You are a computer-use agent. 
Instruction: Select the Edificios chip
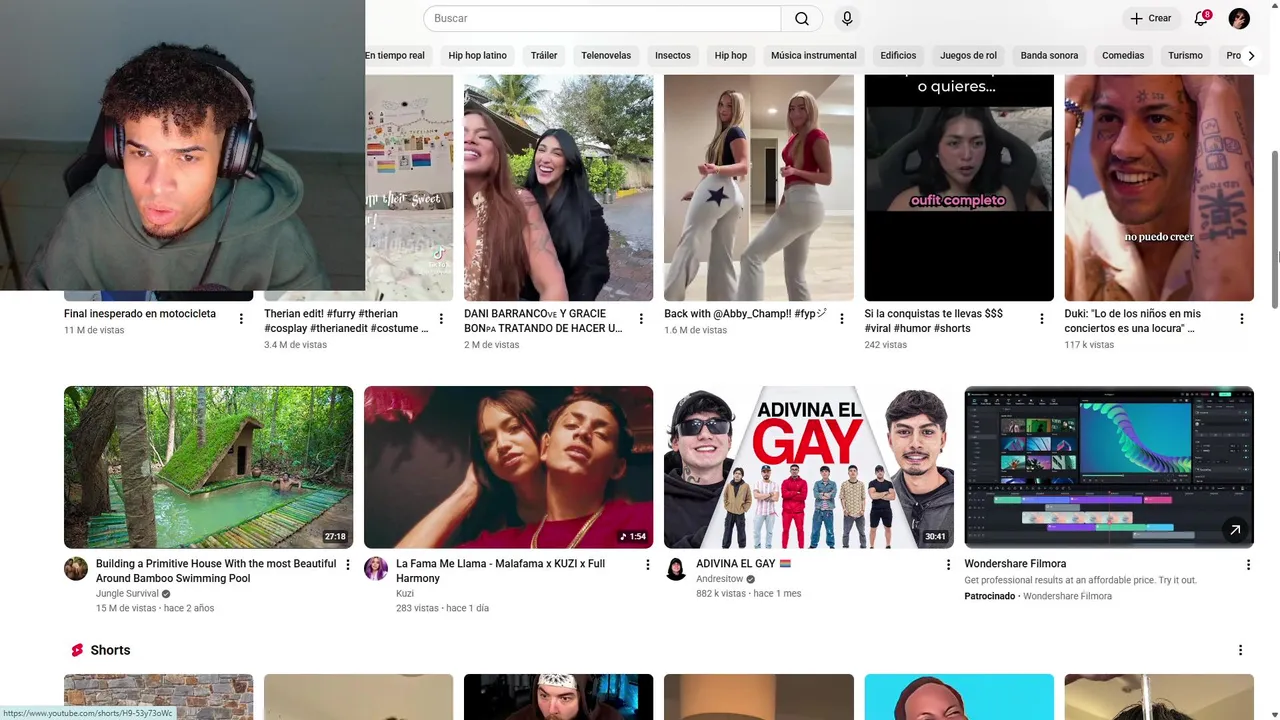(x=898, y=55)
